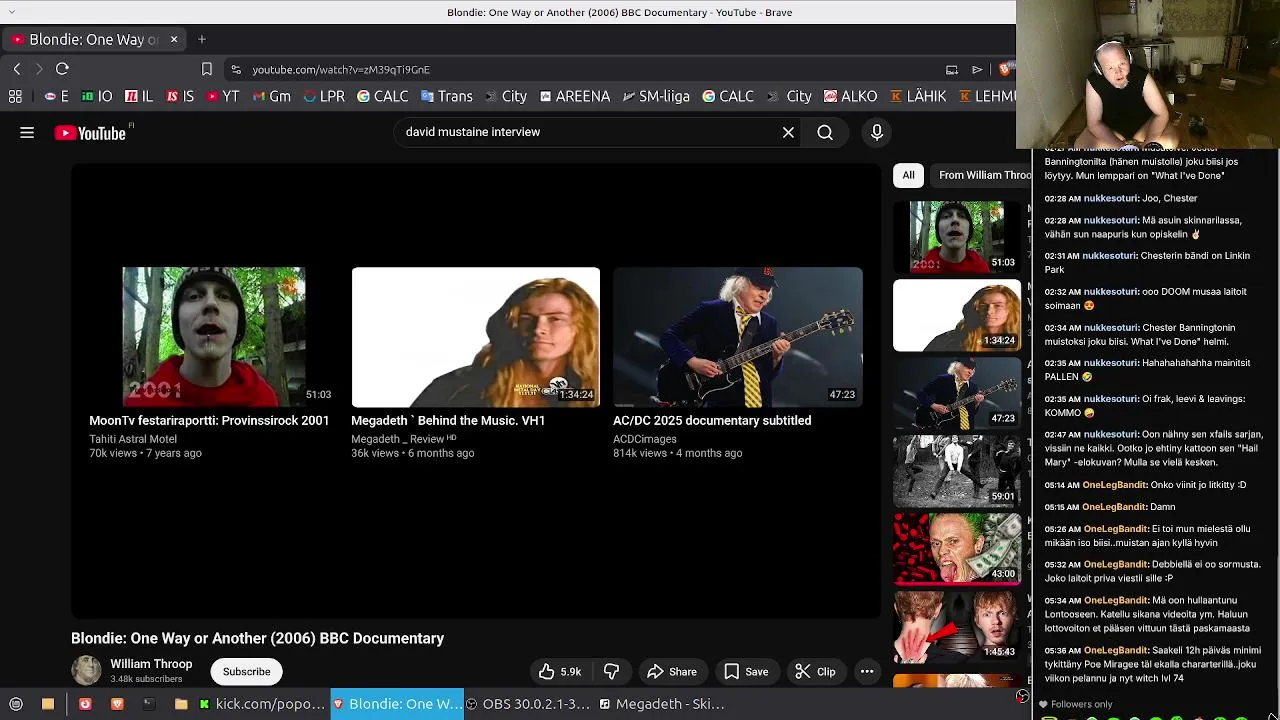Image resolution: width=1280 pixels, height=720 pixels.
Task: Dislike the Blondie video
Action: 612,672
